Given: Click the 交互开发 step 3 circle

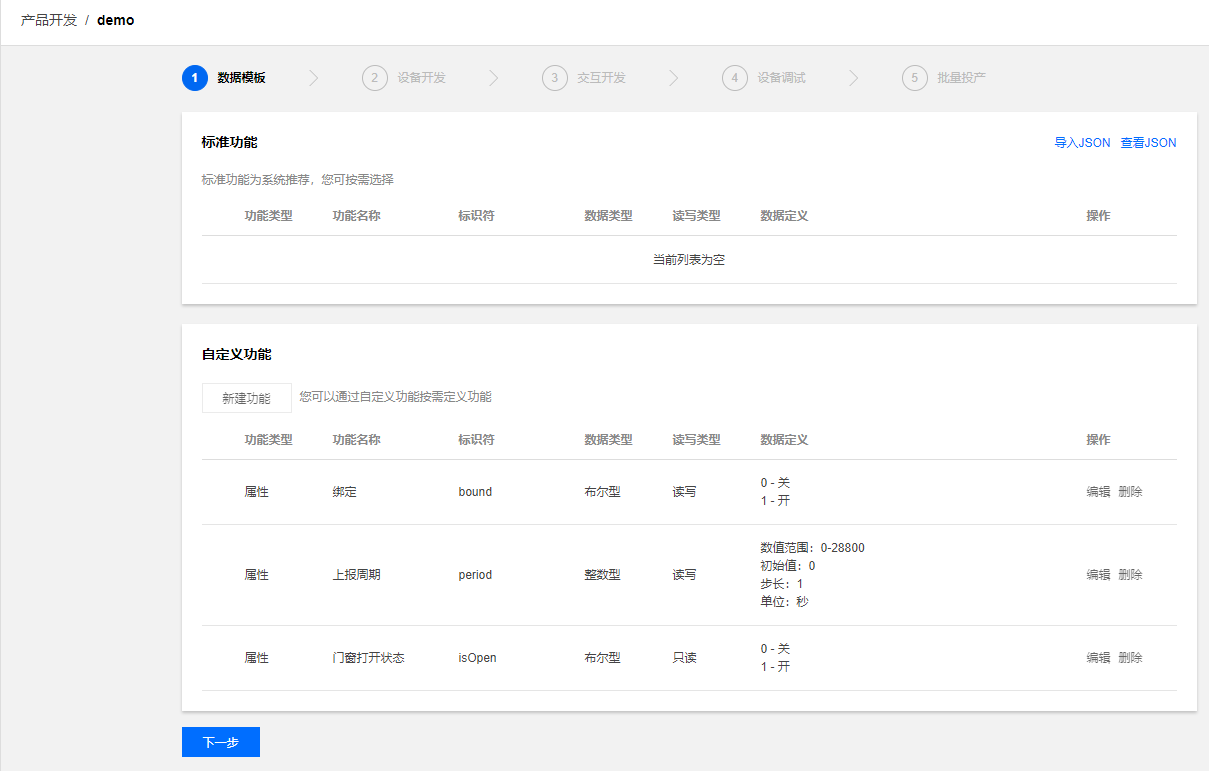Looking at the screenshot, I should [555, 77].
